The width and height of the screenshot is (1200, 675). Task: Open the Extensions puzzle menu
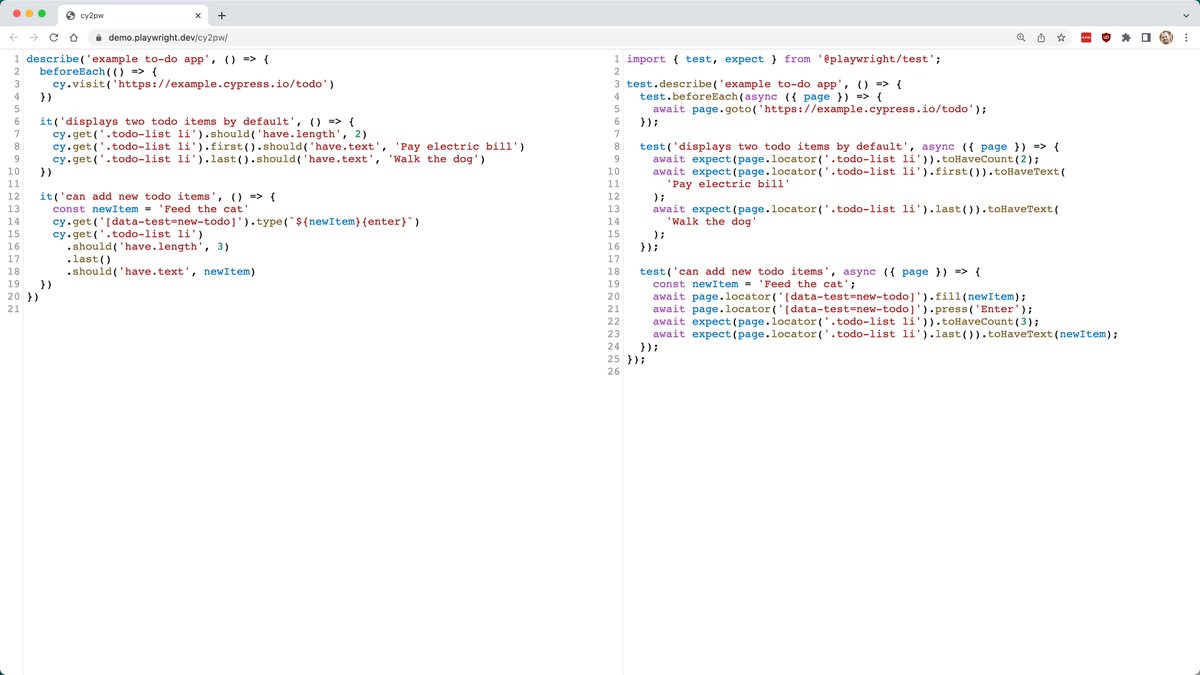(1126, 37)
